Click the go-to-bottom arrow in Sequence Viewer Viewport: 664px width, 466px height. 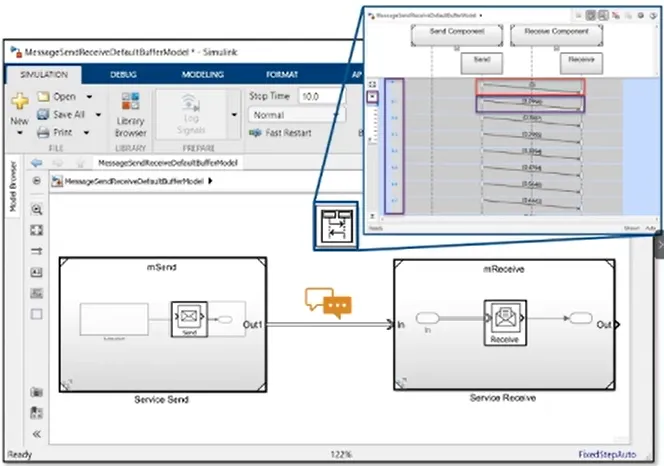pyautogui.click(x=372, y=216)
